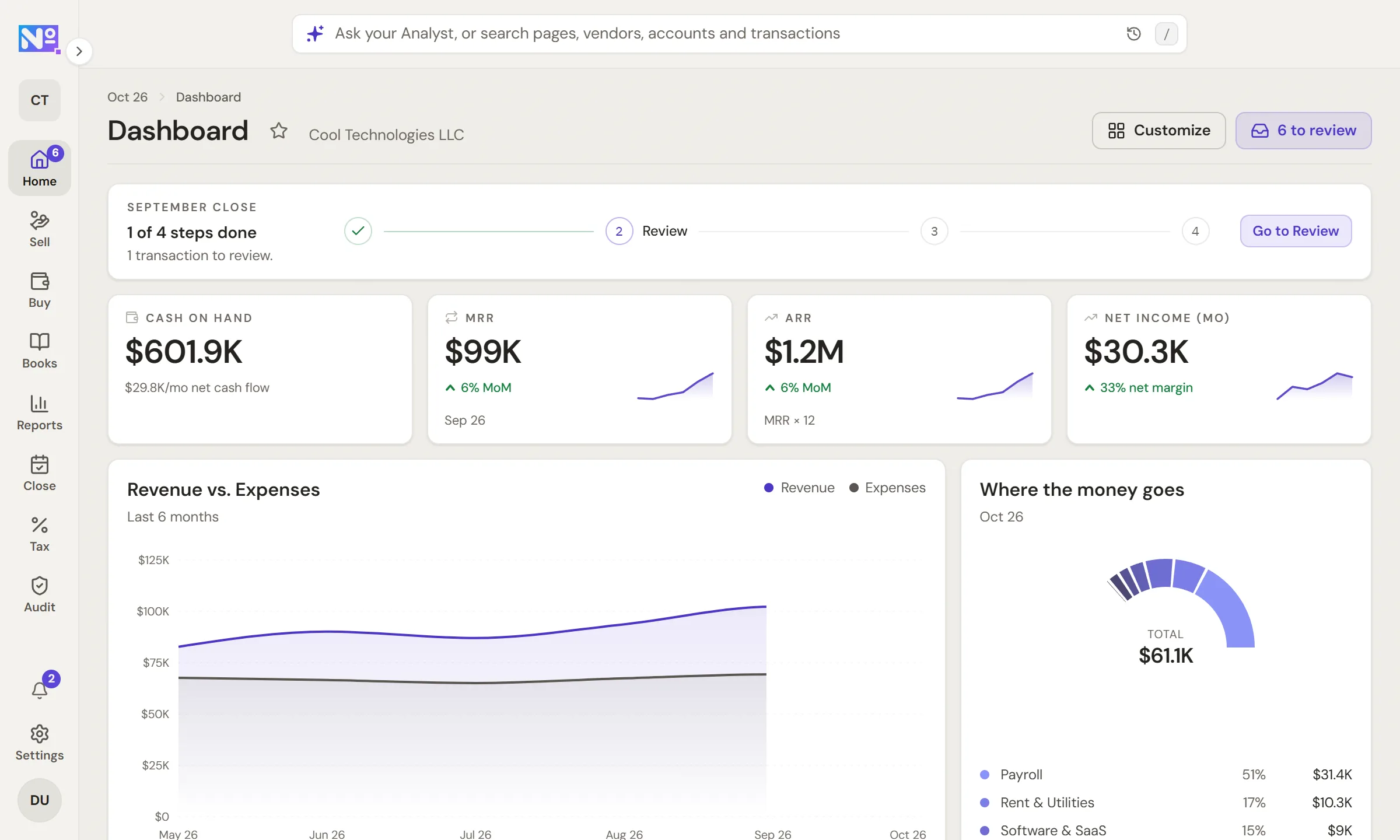The width and height of the screenshot is (1400, 840).
Task: Select step 2 Review in close progress
Action: (x=646, y=231)
